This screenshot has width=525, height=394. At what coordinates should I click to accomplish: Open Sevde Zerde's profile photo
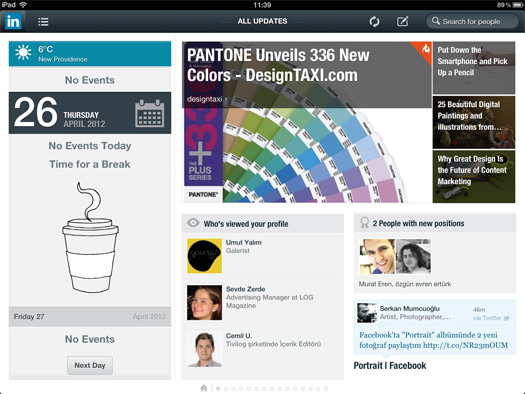[204, 303]
